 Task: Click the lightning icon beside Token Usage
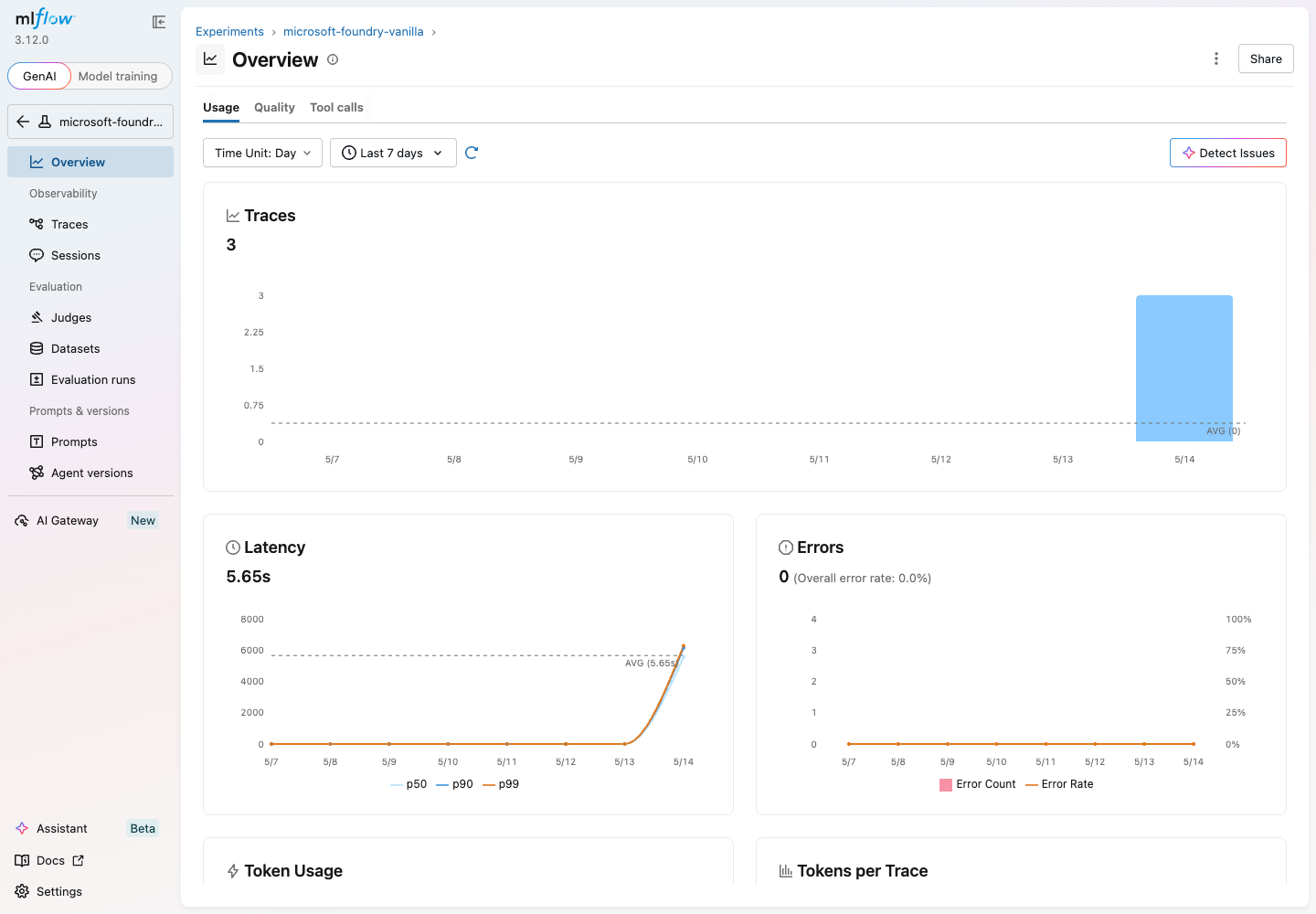tap(233, 871)
